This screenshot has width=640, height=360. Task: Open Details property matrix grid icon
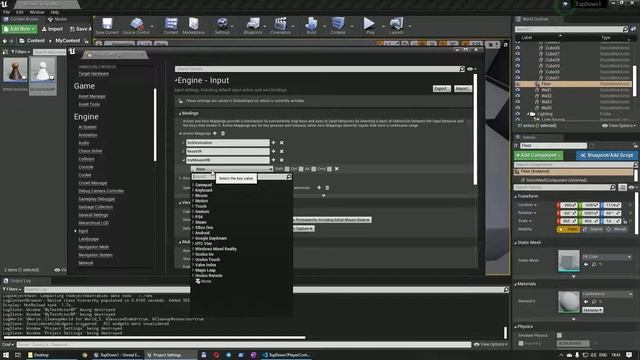point(622,187)
